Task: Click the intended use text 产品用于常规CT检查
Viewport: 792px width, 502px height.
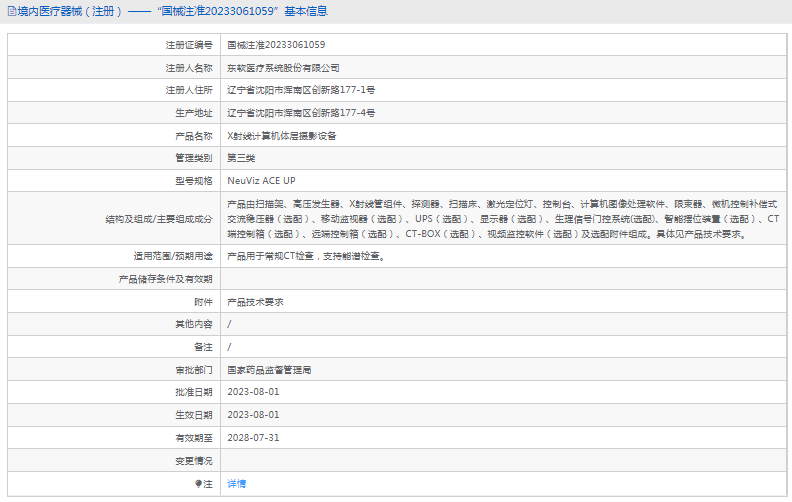Action: tap(307, 256)
